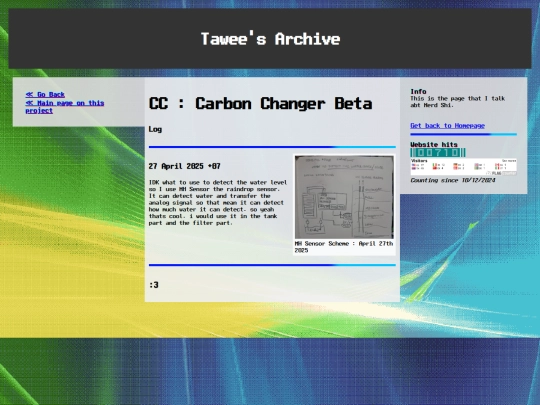Click the "27 April 2025 +07" date
Screen dimensions: 540x405
pos(184,166)
